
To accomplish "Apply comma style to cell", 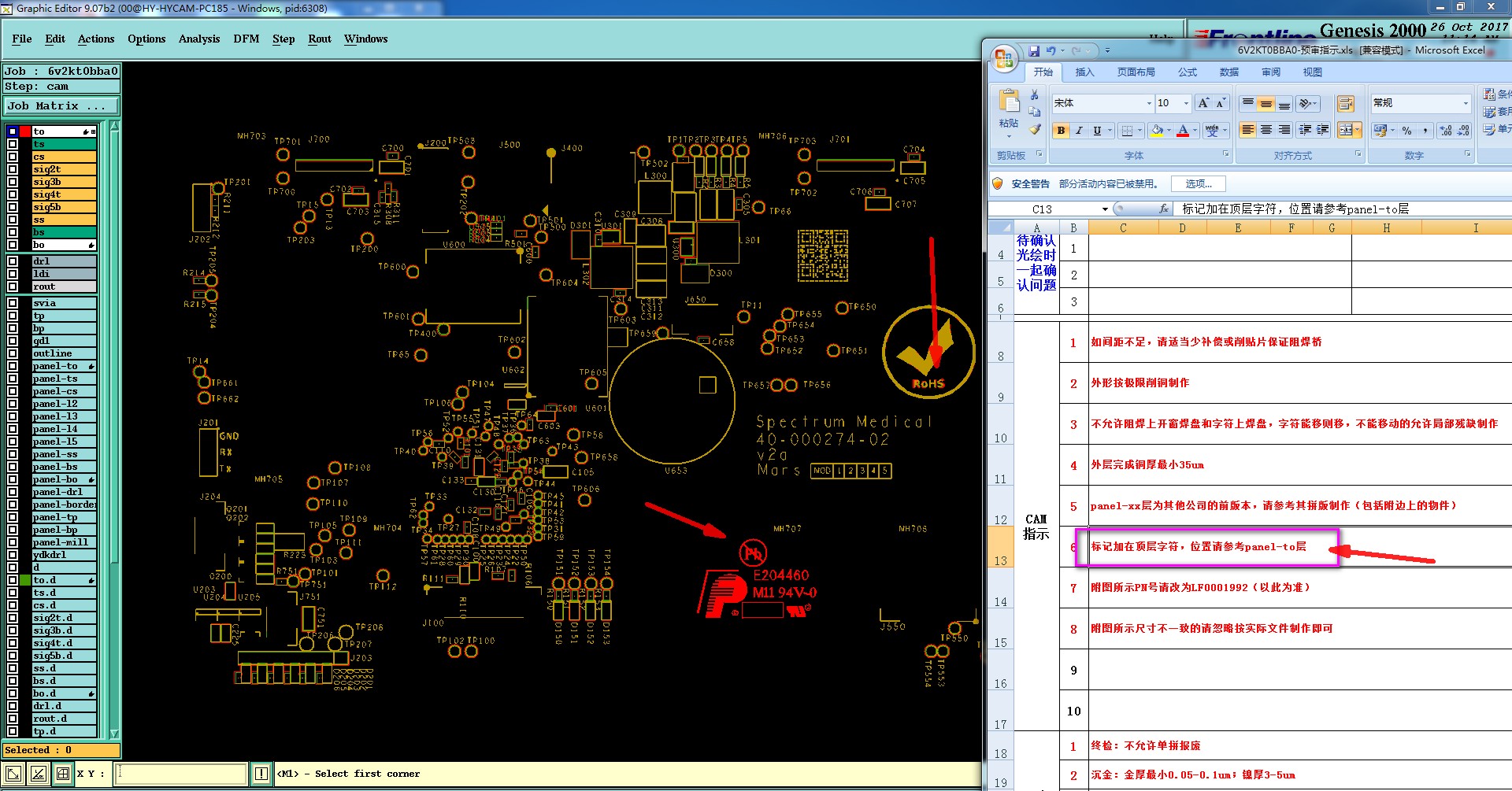I will (x=1425, y=131).
